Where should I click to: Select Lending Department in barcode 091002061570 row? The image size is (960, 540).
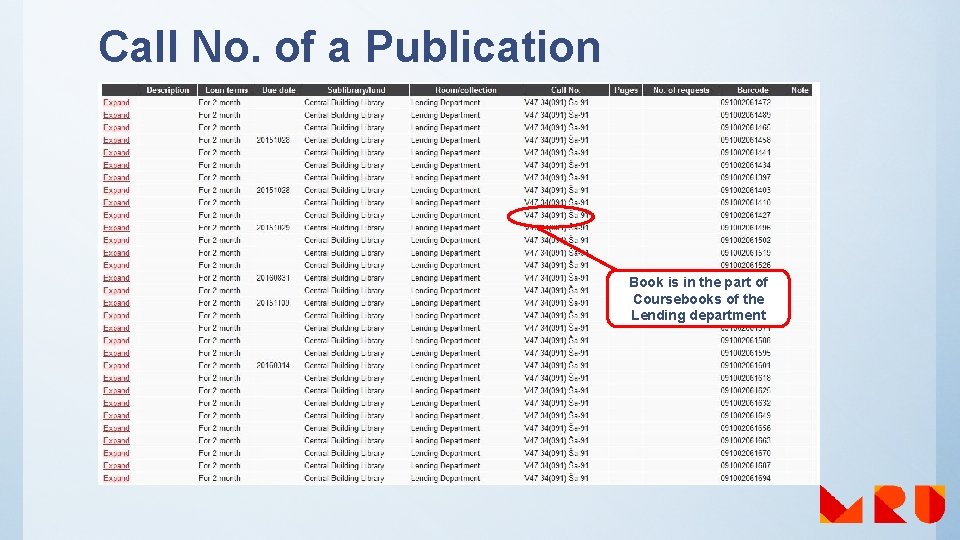[446, 454]
